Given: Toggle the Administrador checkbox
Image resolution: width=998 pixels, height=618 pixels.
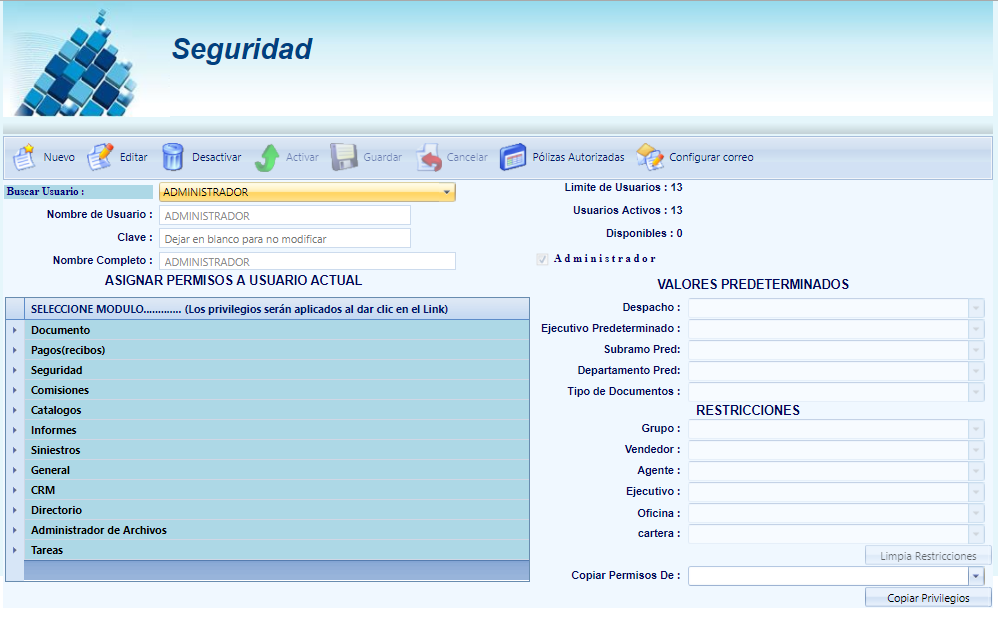Looking at the screenshot, I should (x=542, y=259).
